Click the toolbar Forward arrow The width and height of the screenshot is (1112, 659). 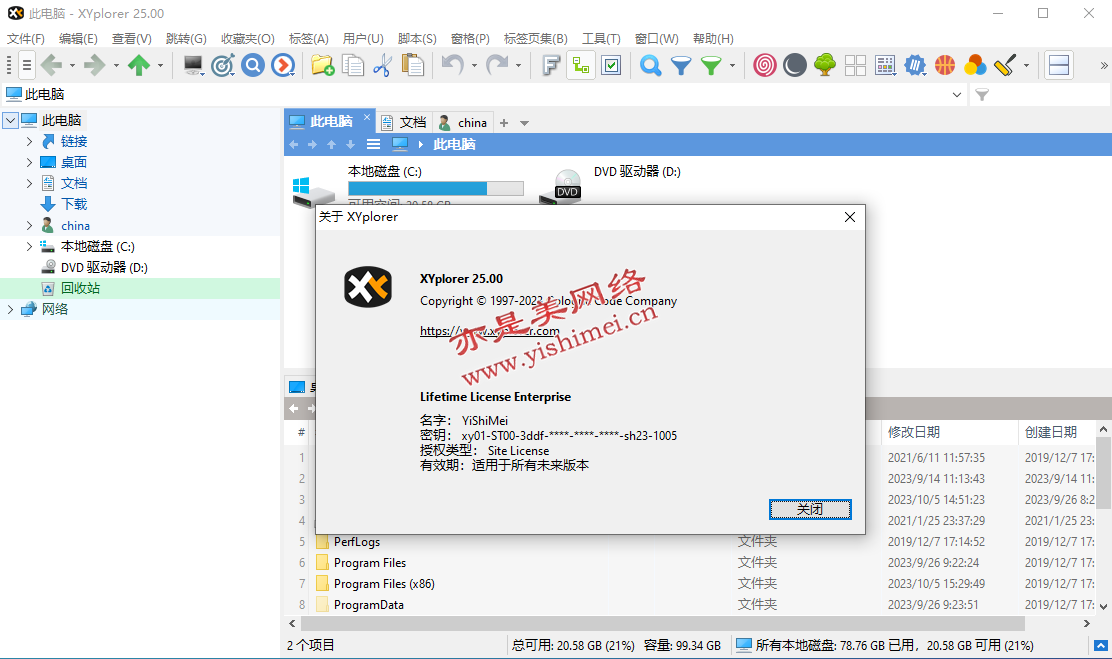tap(94, 65)
